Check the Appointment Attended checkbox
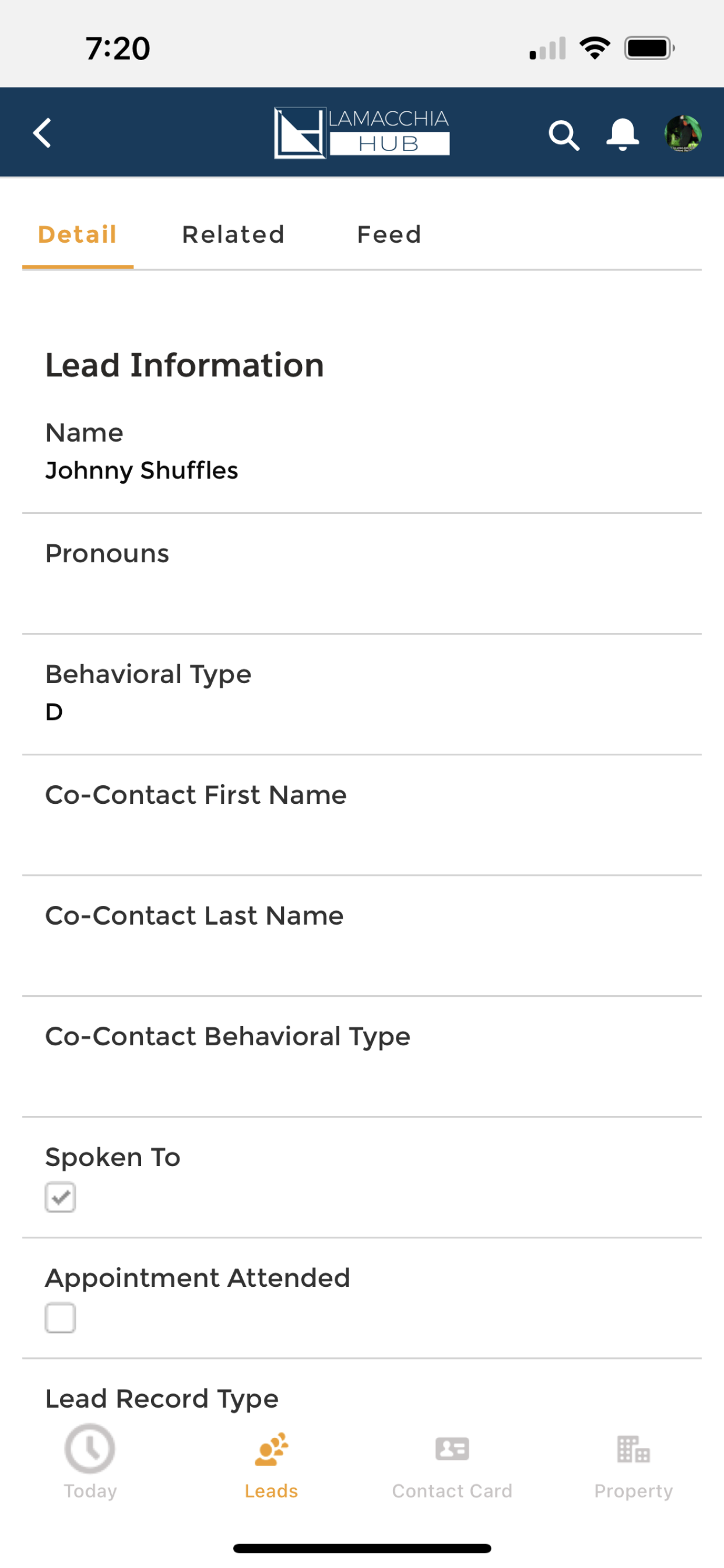724x1568 pixels. (60, 1317)
